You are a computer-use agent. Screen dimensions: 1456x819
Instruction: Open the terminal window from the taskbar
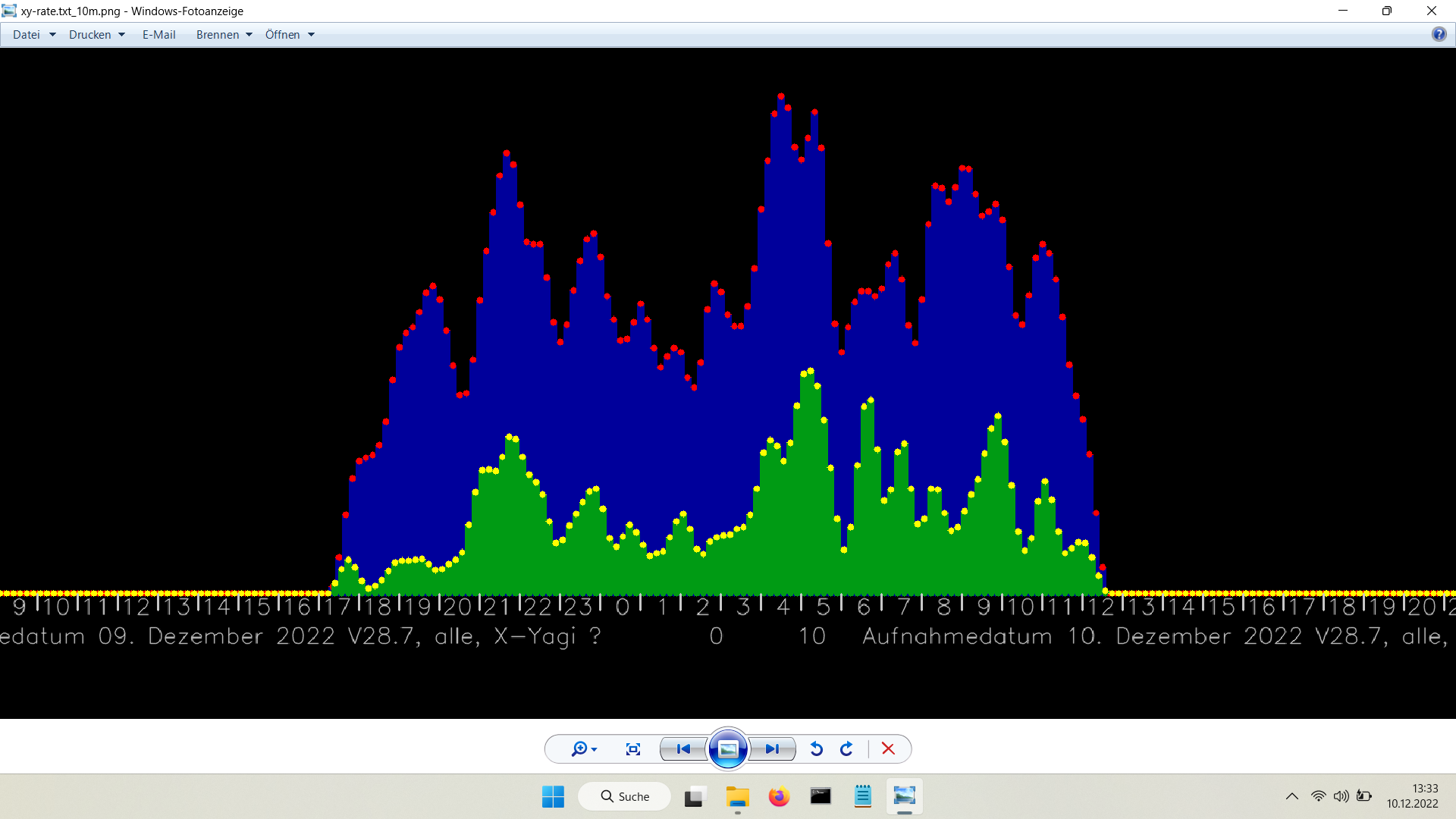(821, 797)
